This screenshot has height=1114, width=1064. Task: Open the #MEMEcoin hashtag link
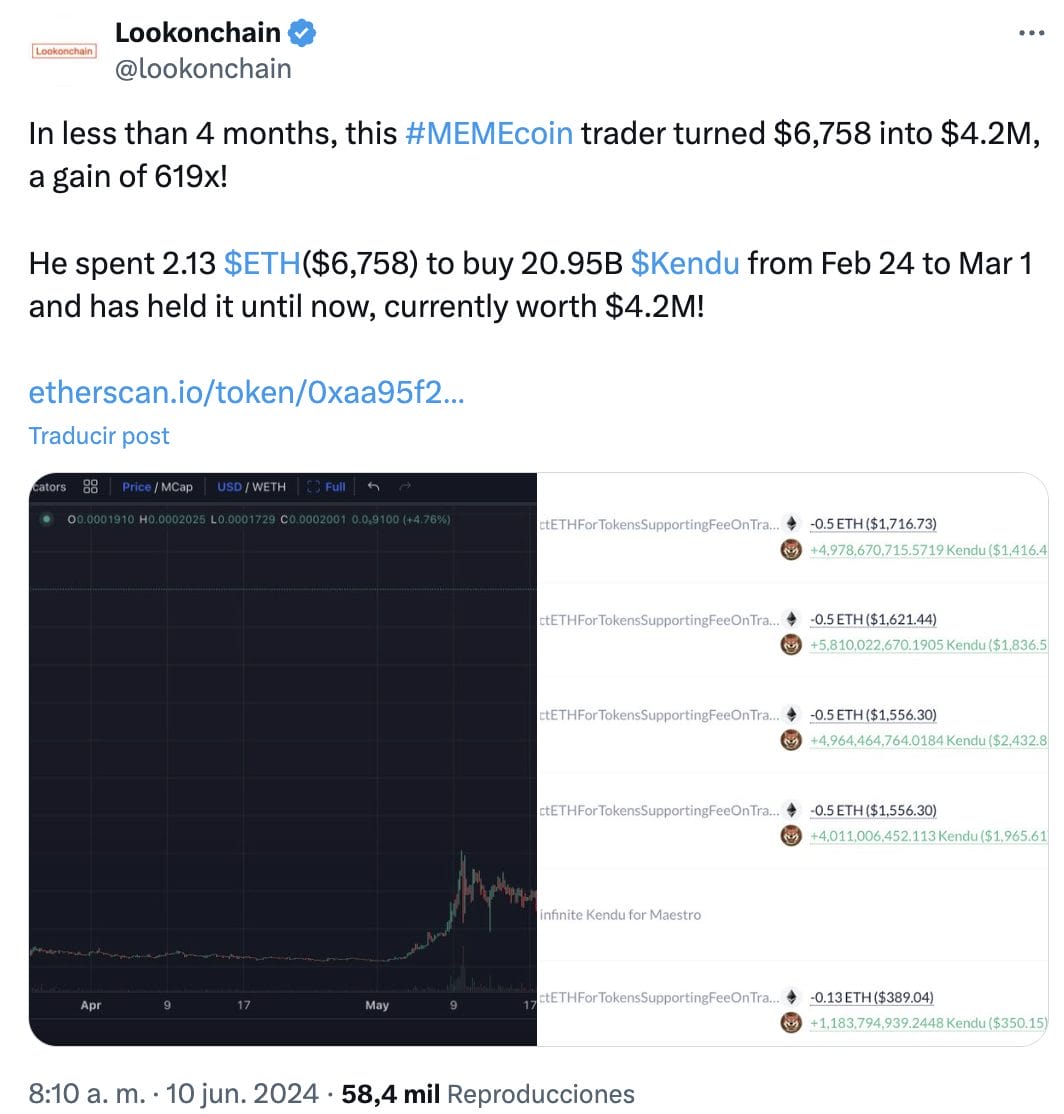pos(489,133)
